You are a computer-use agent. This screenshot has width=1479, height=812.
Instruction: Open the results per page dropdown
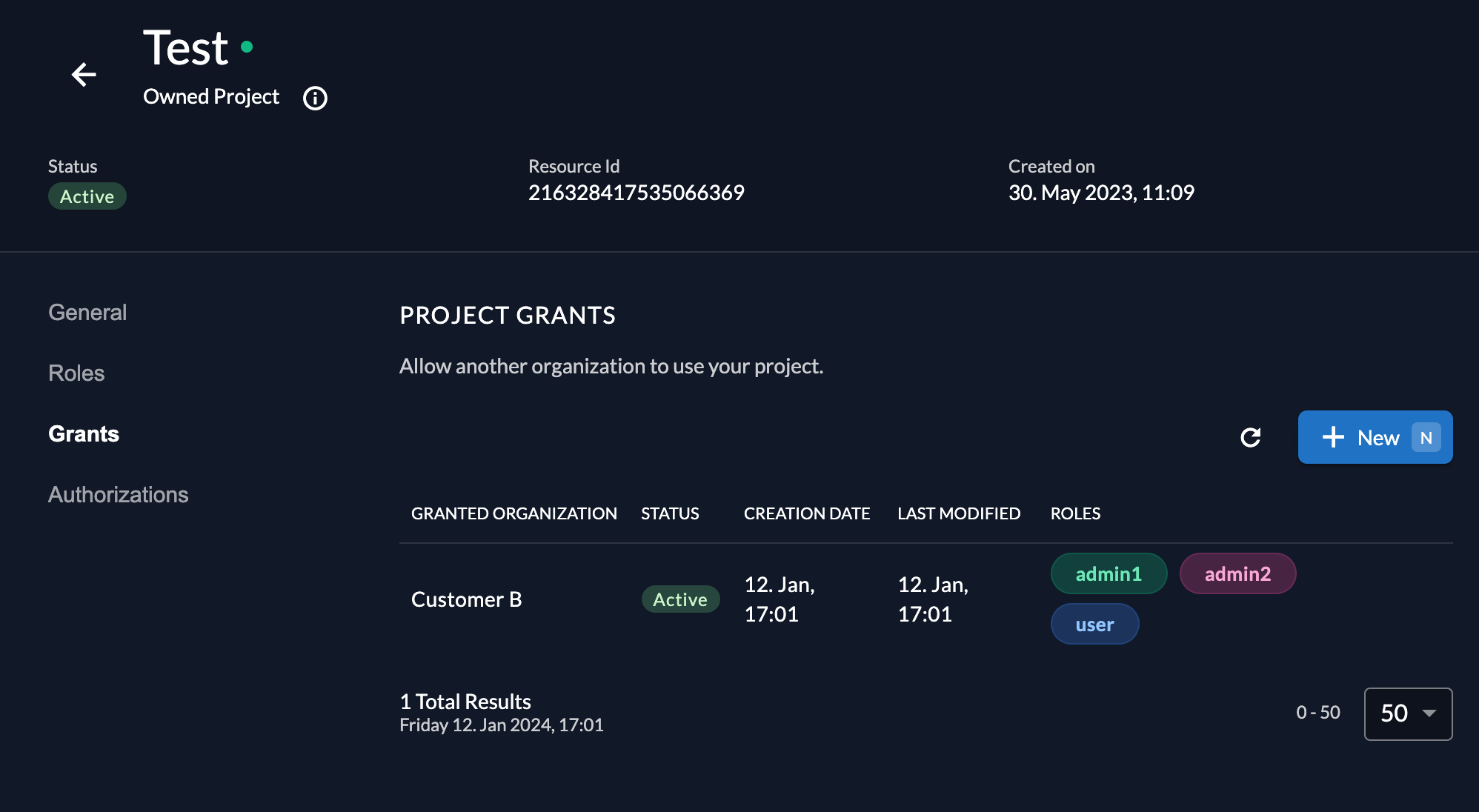pos(1407,713)
